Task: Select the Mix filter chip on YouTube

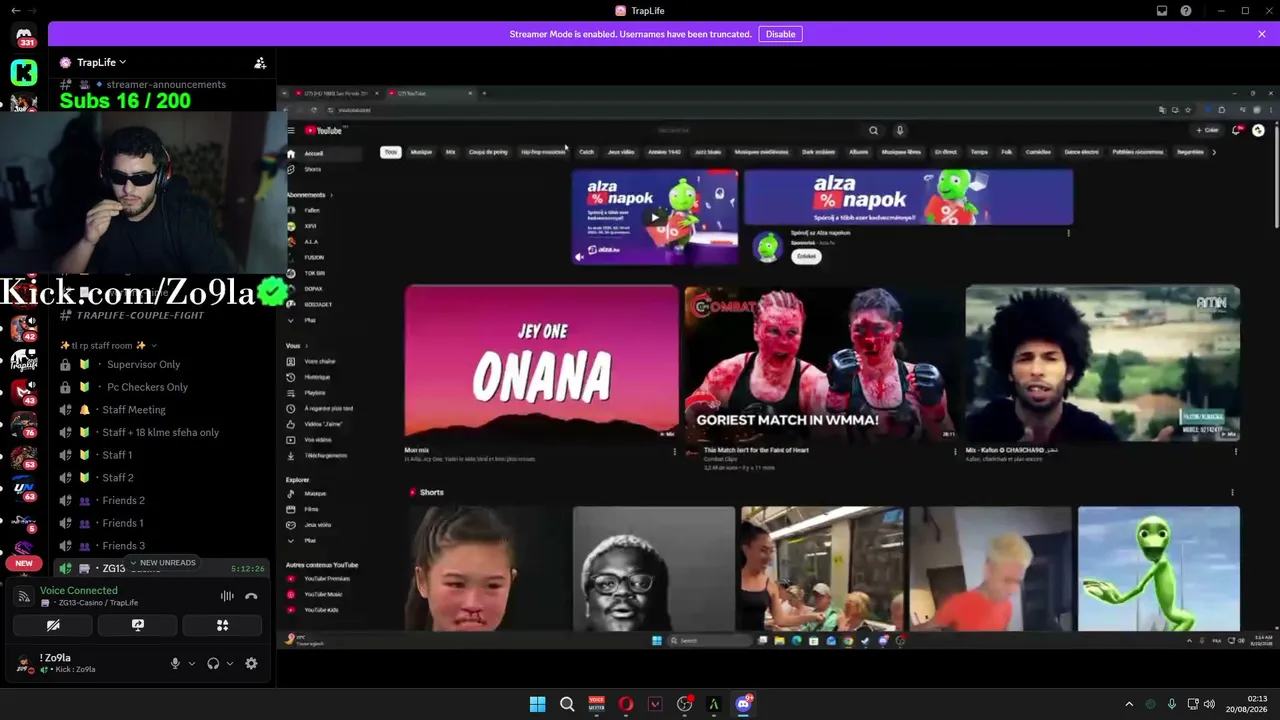Action: (x=450, y=152)
